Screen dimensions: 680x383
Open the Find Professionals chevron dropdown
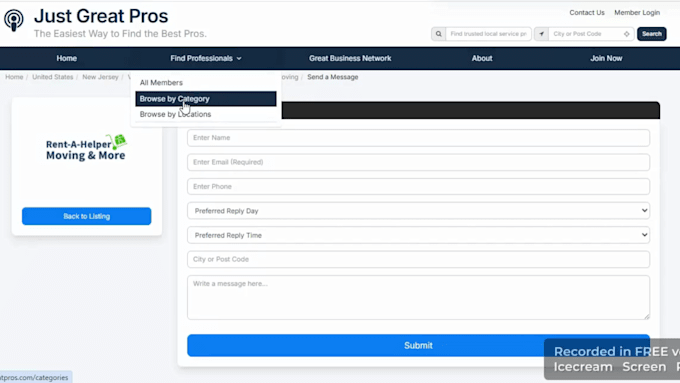click(239, 59)
